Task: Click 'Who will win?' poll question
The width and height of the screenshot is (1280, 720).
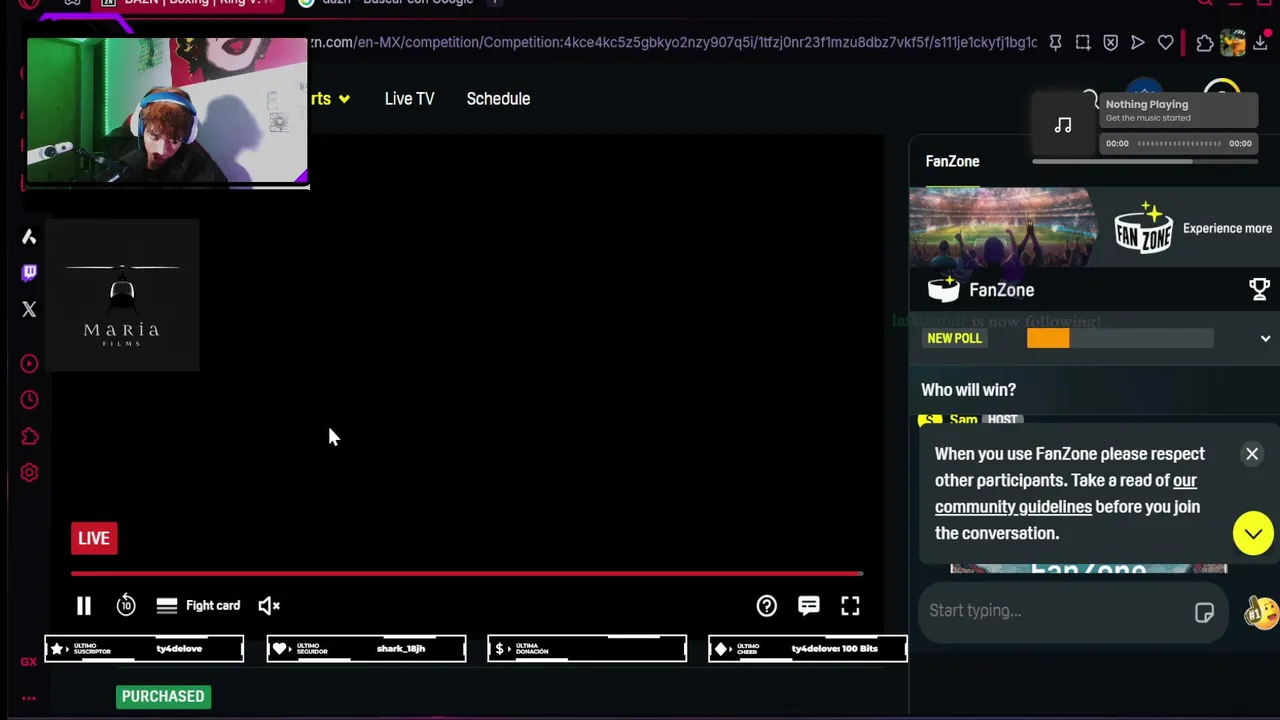Action: click(x=968, y=390)
